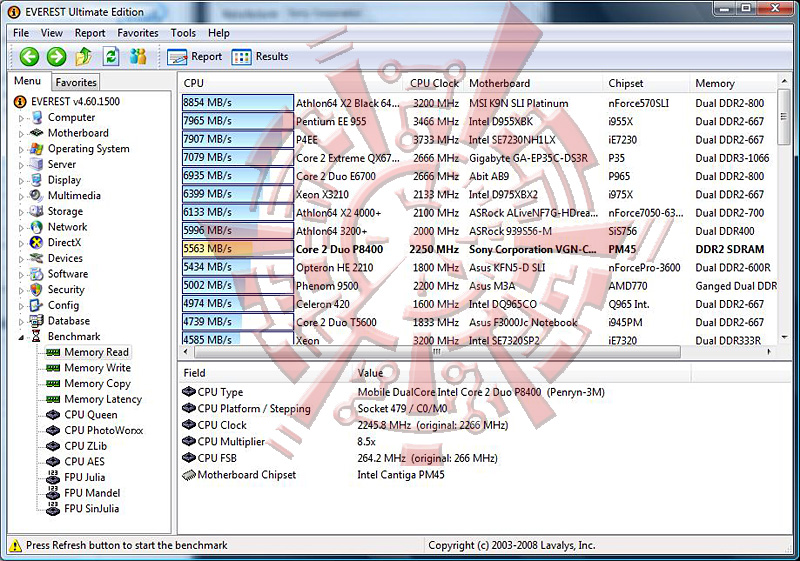Collapse the Benchmark tree node
This screenshot has height=561, width=800.
pyautogui.click(x=21, y=338)
